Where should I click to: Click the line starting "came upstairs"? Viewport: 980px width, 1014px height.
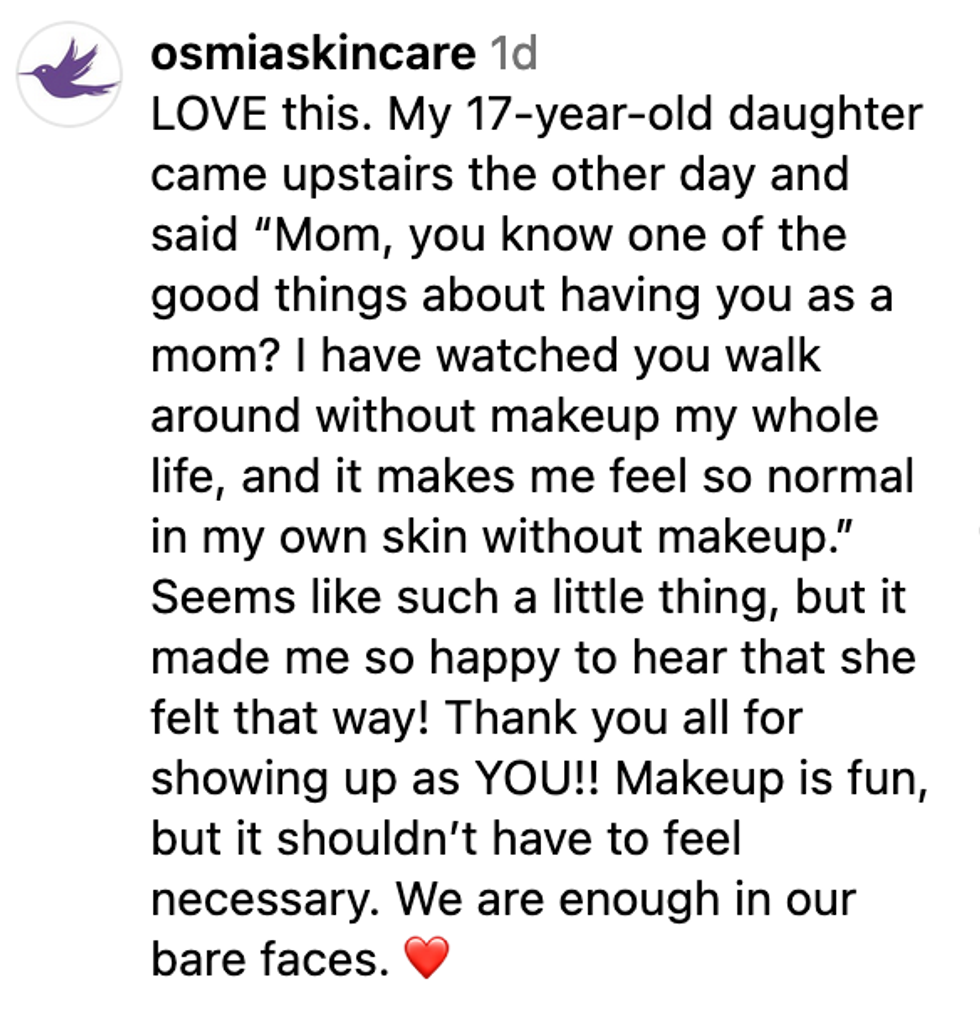pyautogui.click(x=499, y=175)
